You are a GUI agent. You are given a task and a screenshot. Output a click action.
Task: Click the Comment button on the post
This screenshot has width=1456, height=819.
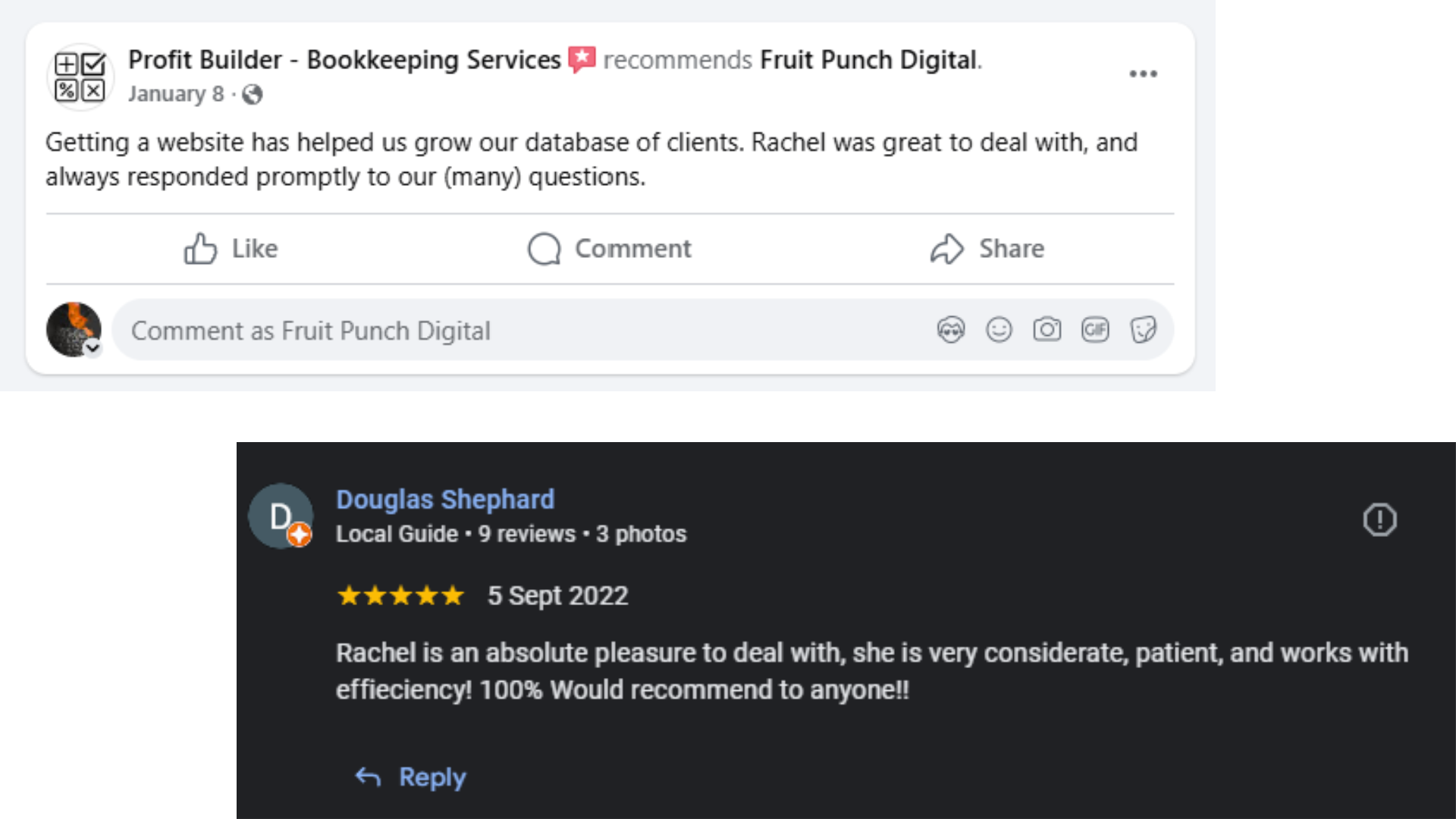[610, 249]
